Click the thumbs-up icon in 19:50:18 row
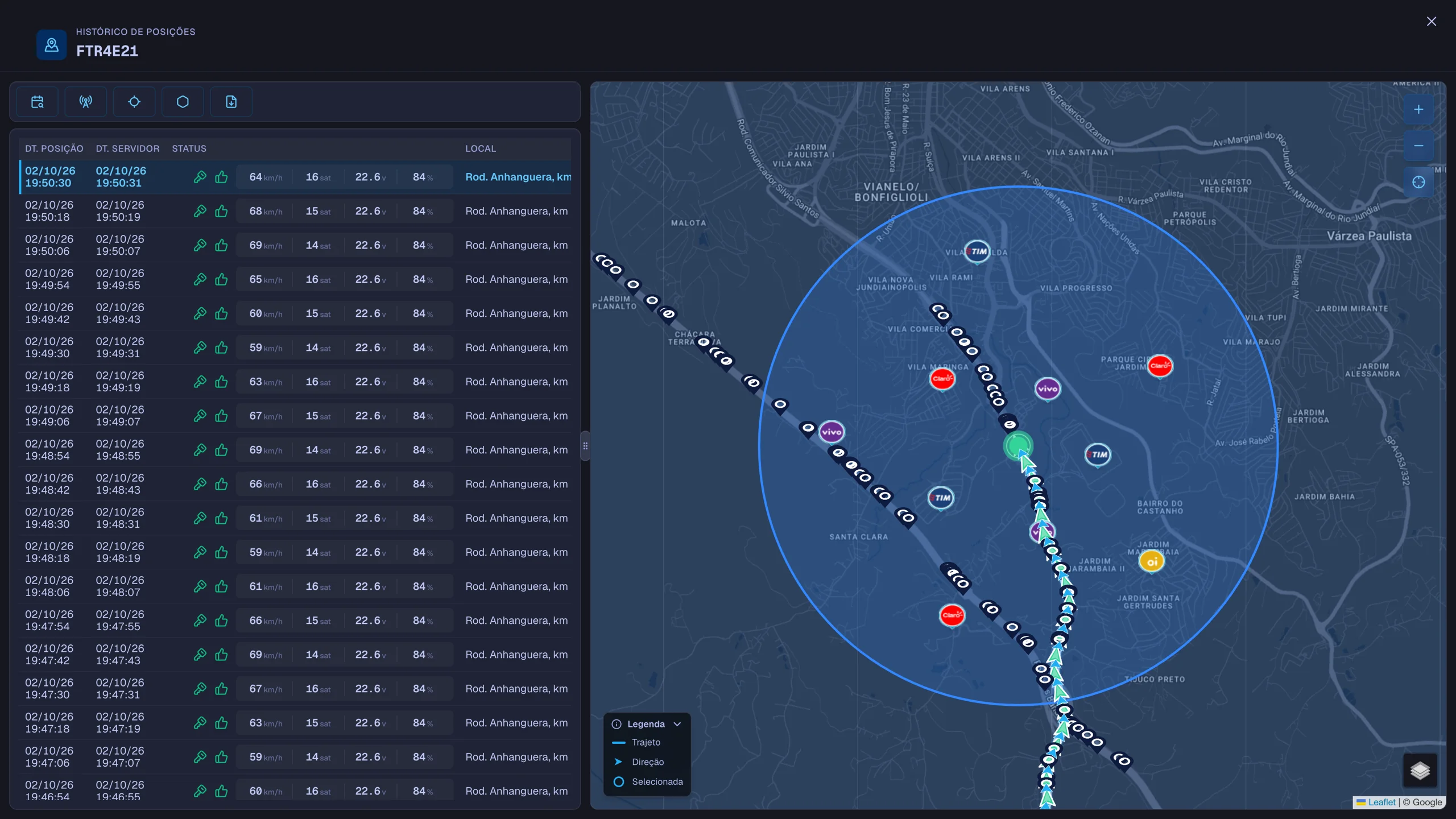The image size is (1456, 819). click(221, 211)
